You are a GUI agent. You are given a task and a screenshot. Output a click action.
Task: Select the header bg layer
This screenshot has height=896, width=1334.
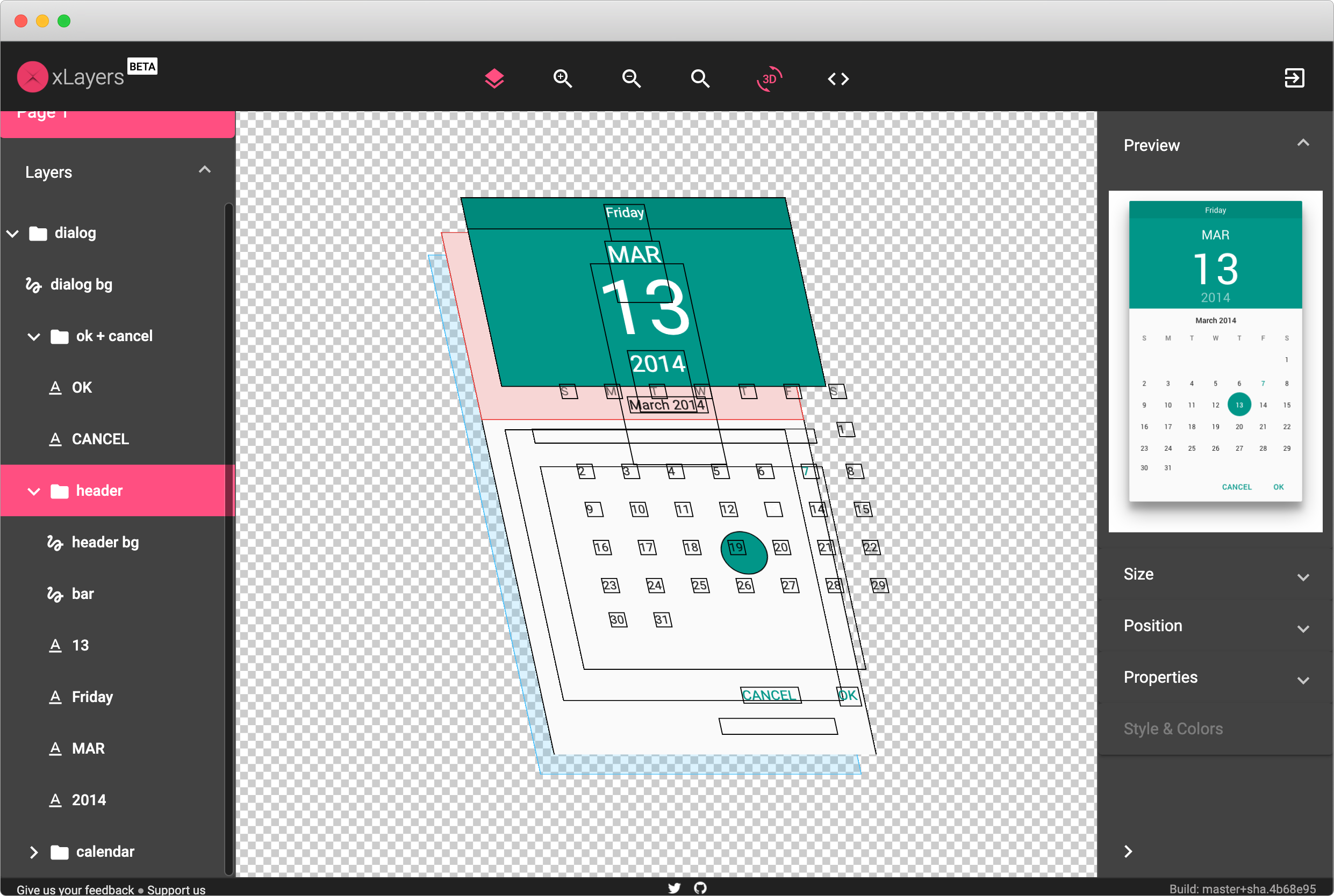coord(105,541)
